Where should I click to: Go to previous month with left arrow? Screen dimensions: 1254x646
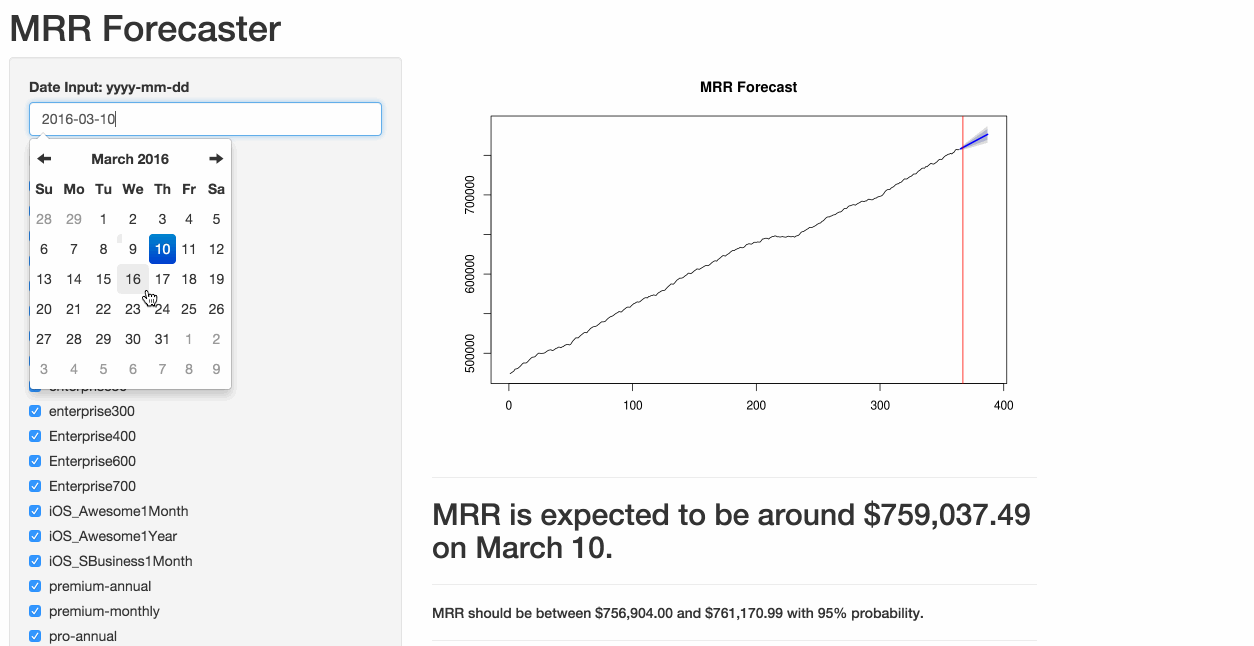click(x=44, y=159)
